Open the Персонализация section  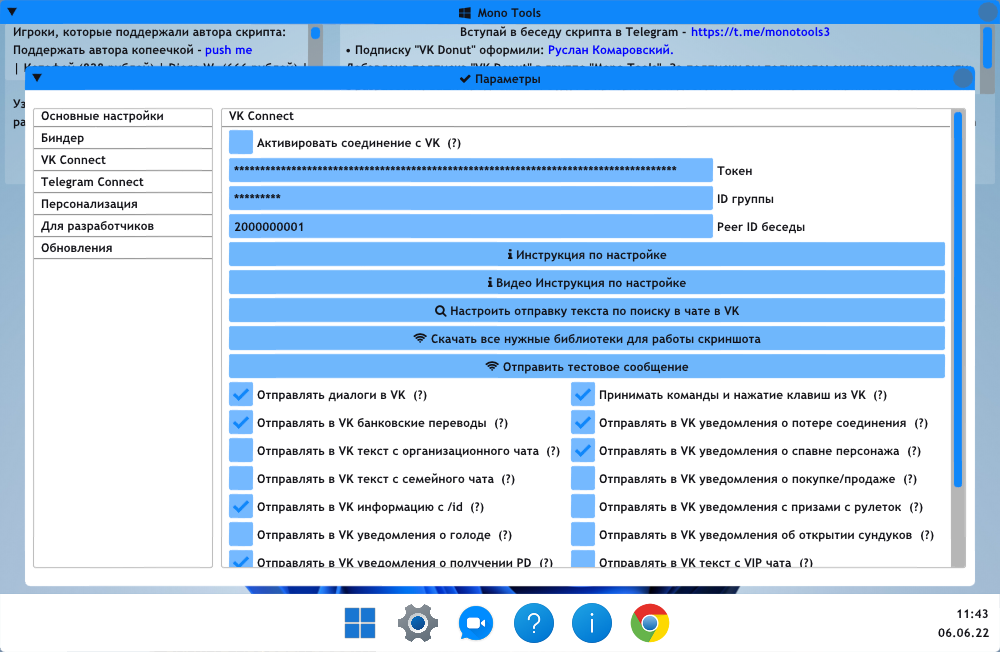[122, 204]
